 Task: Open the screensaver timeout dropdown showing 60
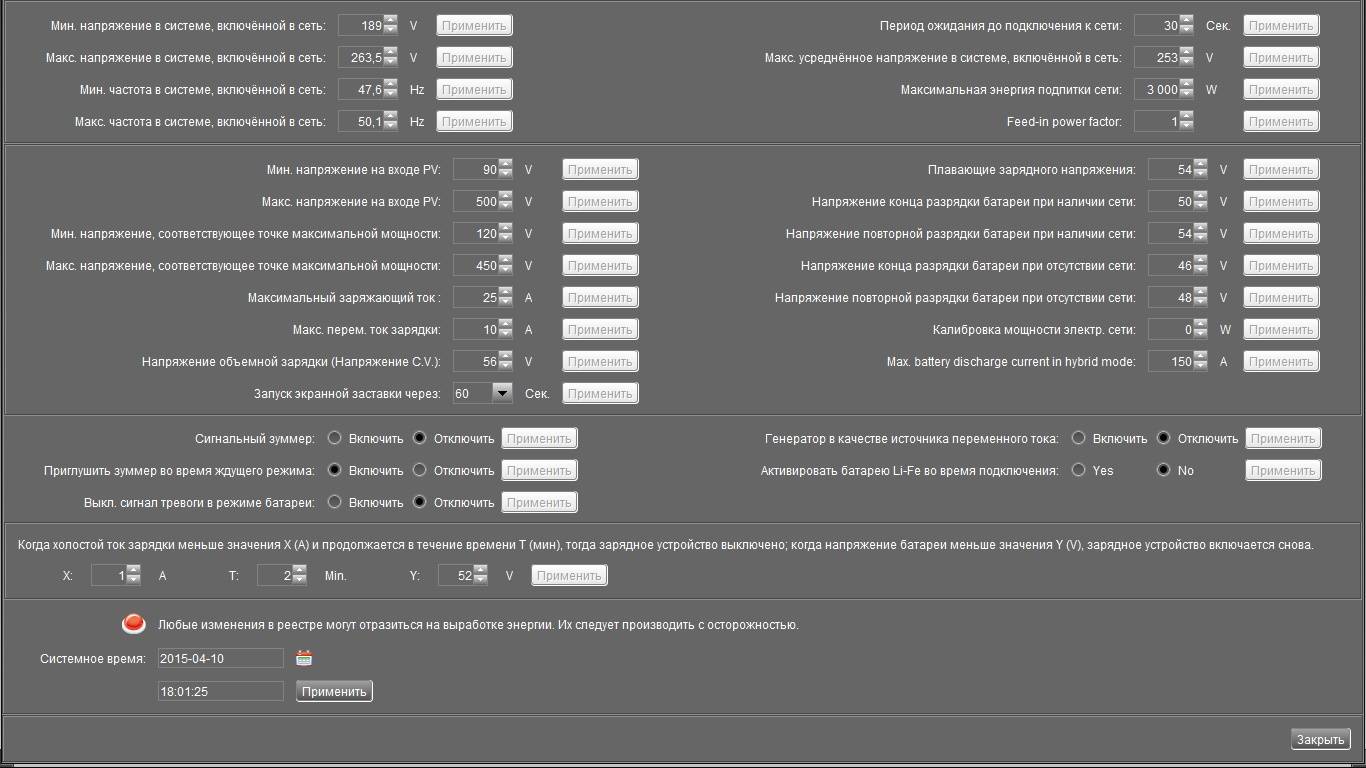[x=502, y=394]
